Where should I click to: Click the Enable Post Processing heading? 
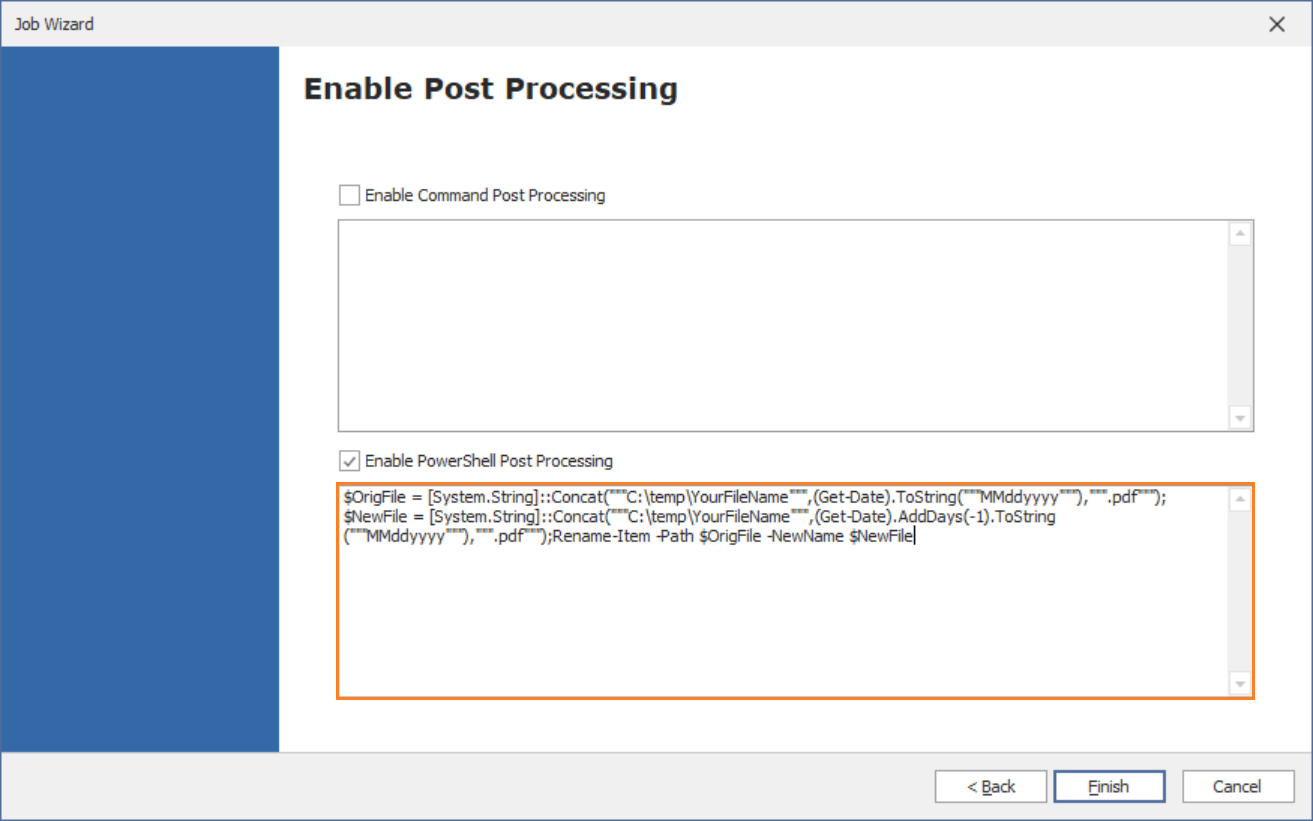[x=491, y=89]
